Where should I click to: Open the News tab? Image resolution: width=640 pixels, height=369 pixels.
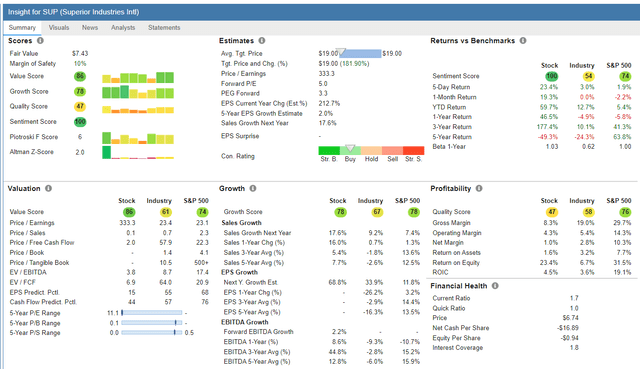(90, 28)
